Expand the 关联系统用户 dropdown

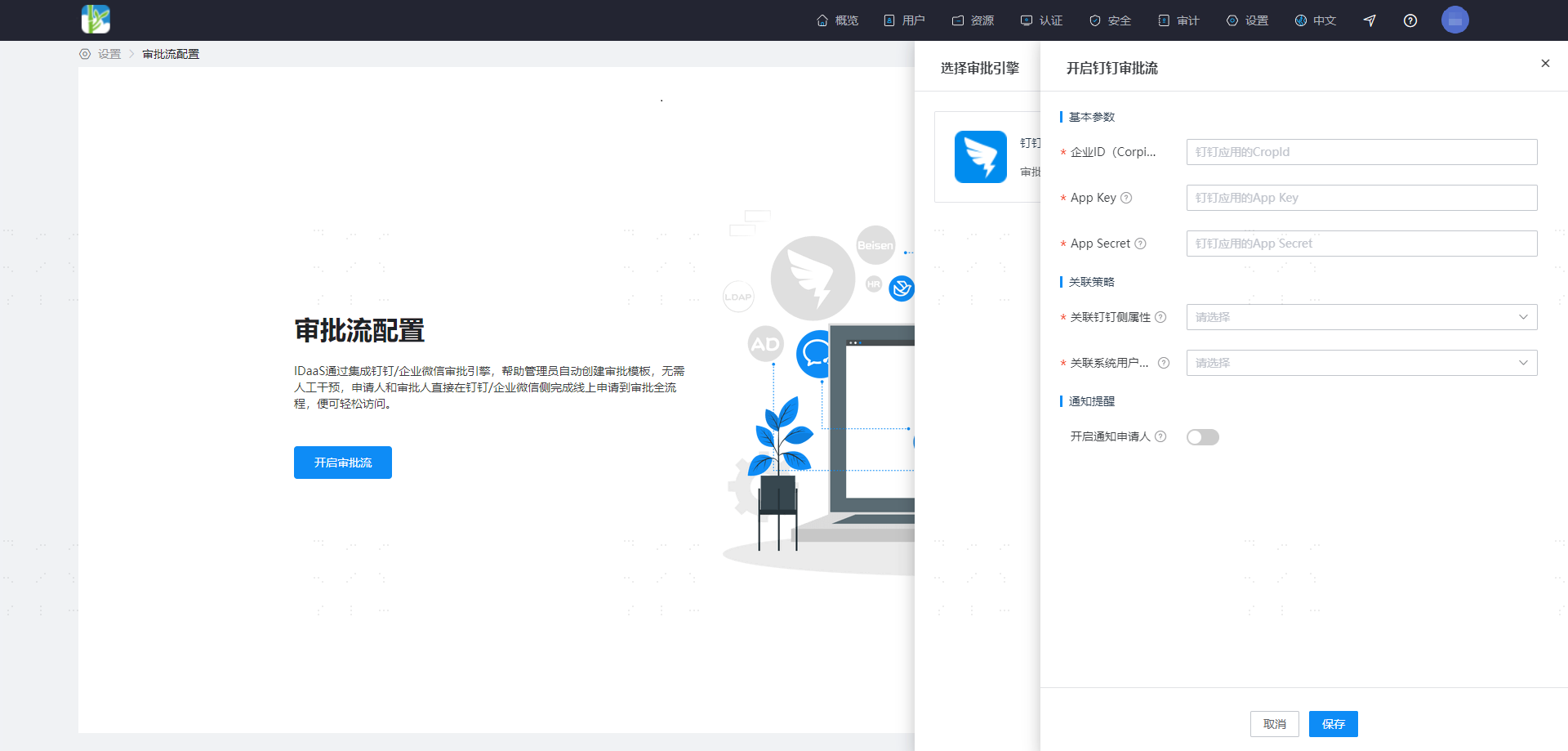(1362, 363)
